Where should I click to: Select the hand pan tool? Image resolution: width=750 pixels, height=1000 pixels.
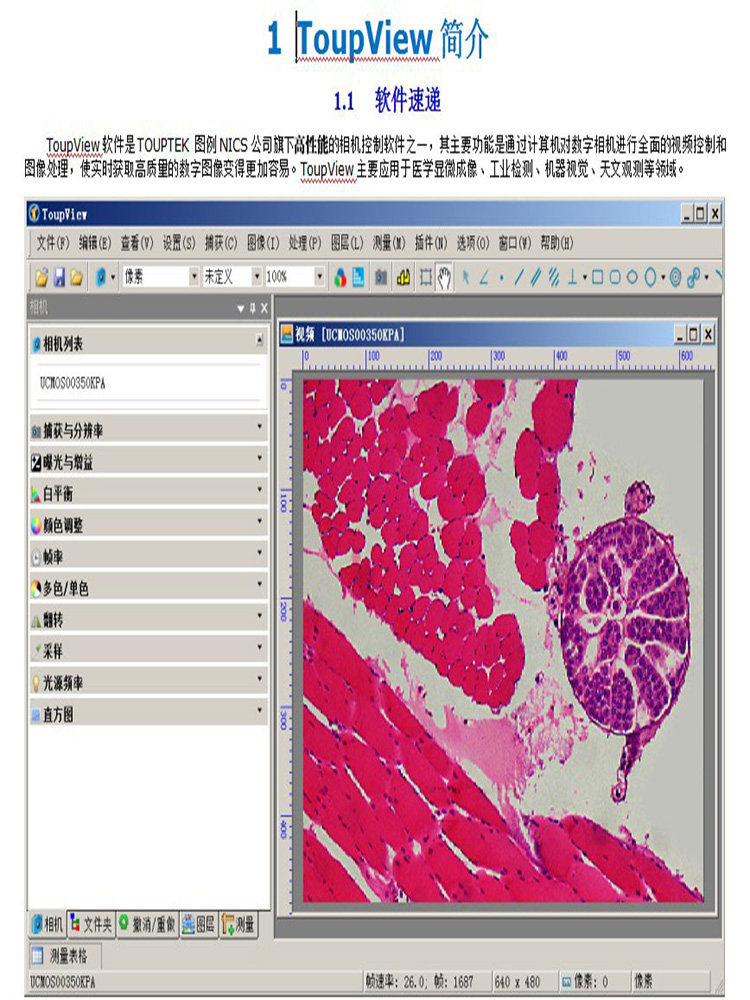tap(444, 277)
